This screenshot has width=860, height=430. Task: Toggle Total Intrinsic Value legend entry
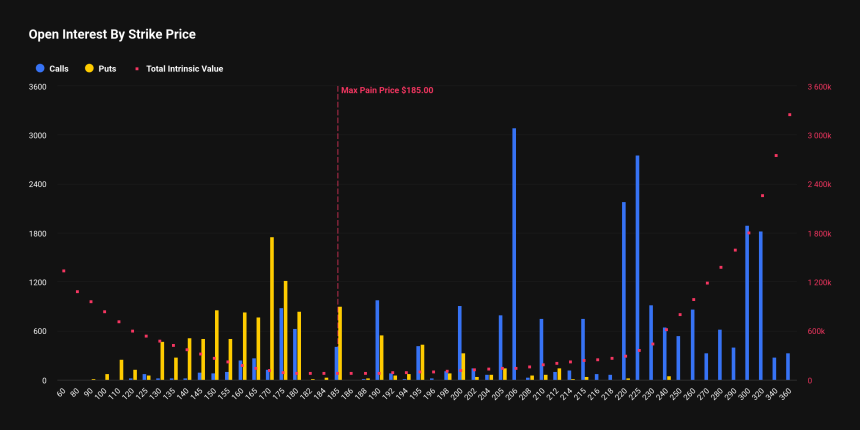tap(184, 69)
